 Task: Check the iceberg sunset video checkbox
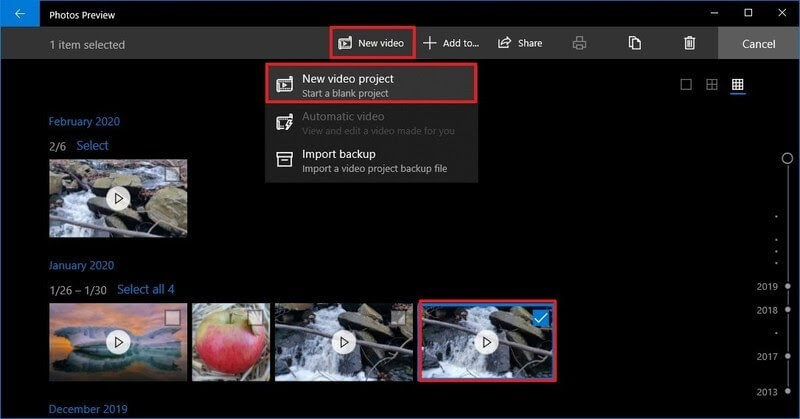[172, 318]
